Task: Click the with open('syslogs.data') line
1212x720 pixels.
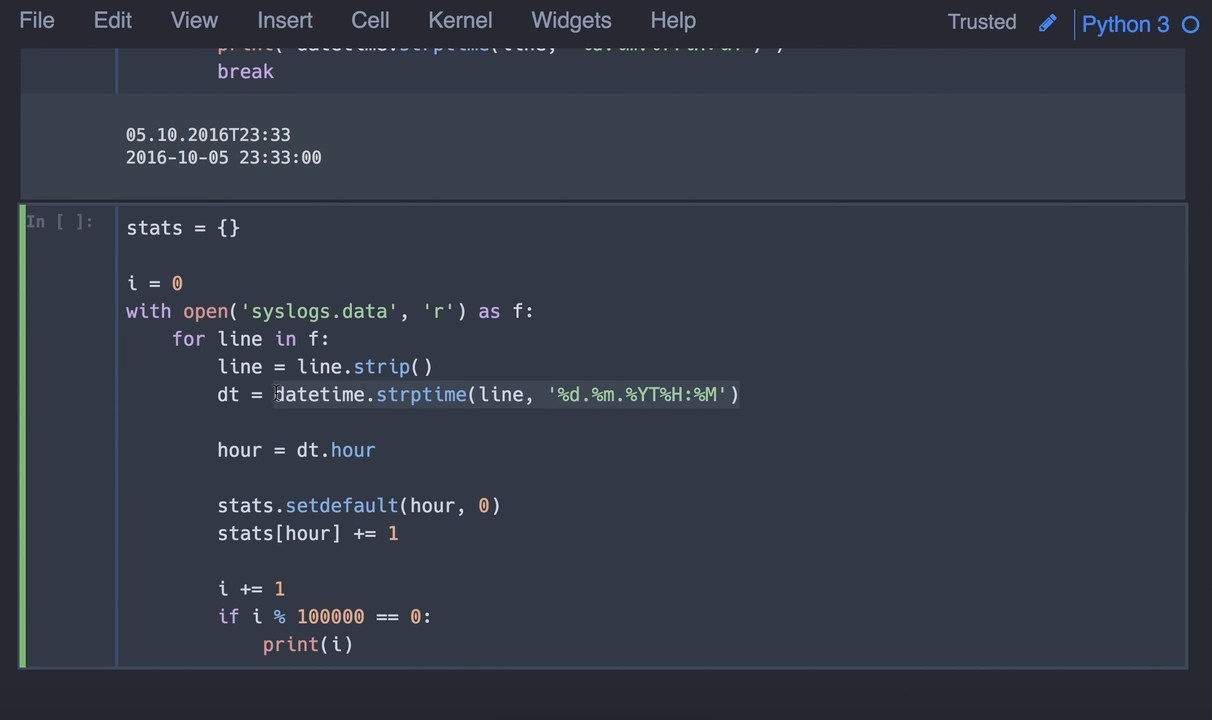Action: pos(330,311)
